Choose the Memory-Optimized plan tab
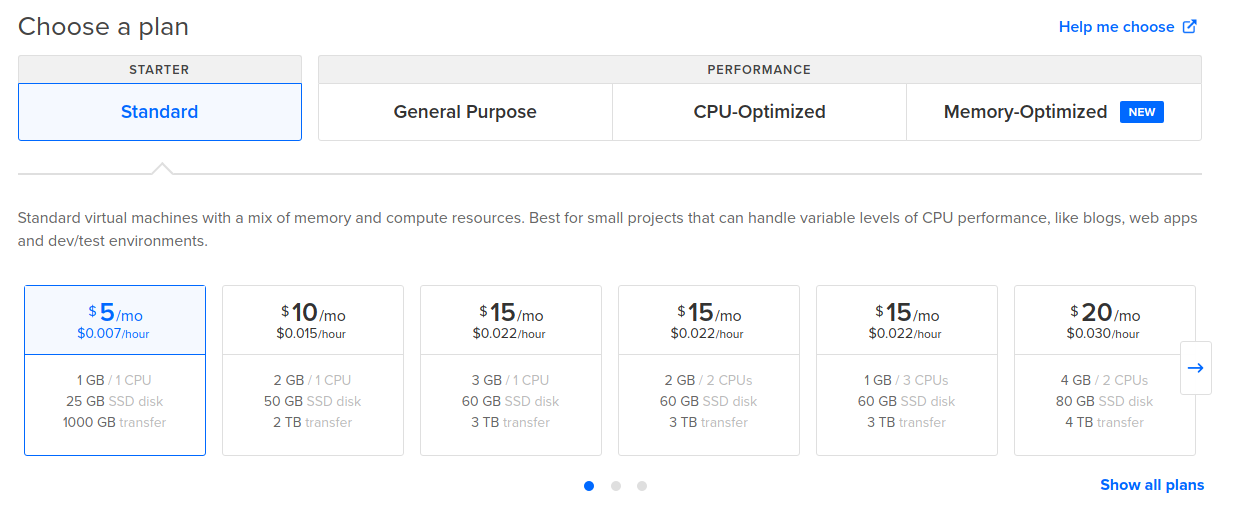 [1025, 112]
